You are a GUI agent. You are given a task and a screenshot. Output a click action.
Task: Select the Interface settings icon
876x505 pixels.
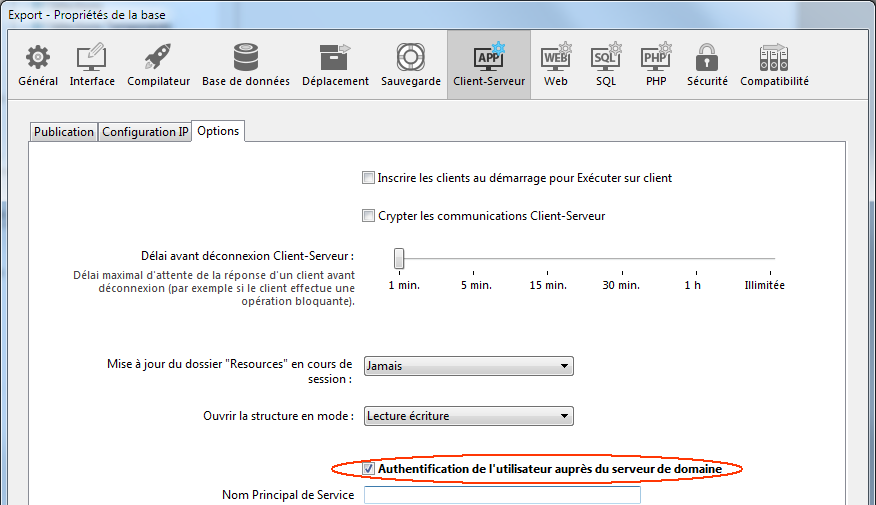92,65
